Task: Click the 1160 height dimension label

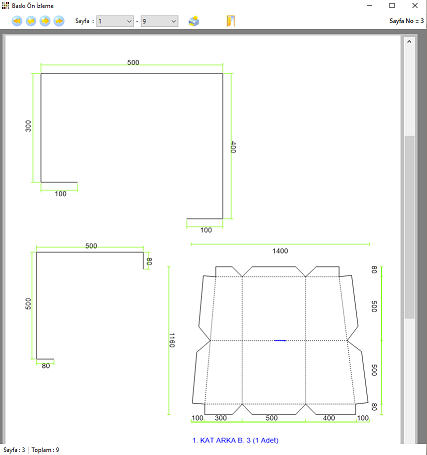Action: [x=172, y=340]
